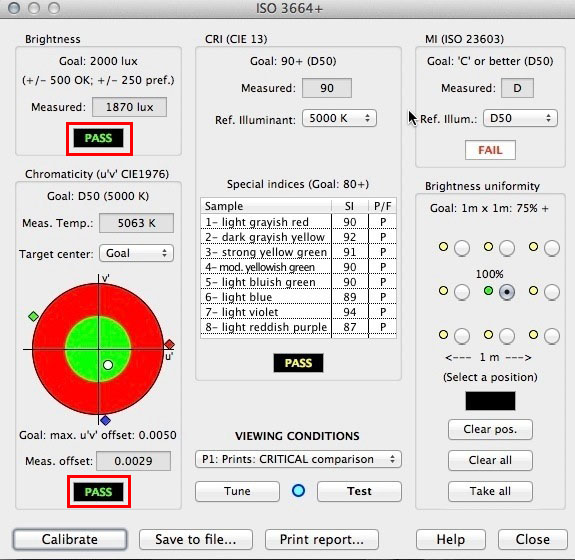Open the CRI Ref. Illuminant 5000 K dropdown

tap(339, 118)
